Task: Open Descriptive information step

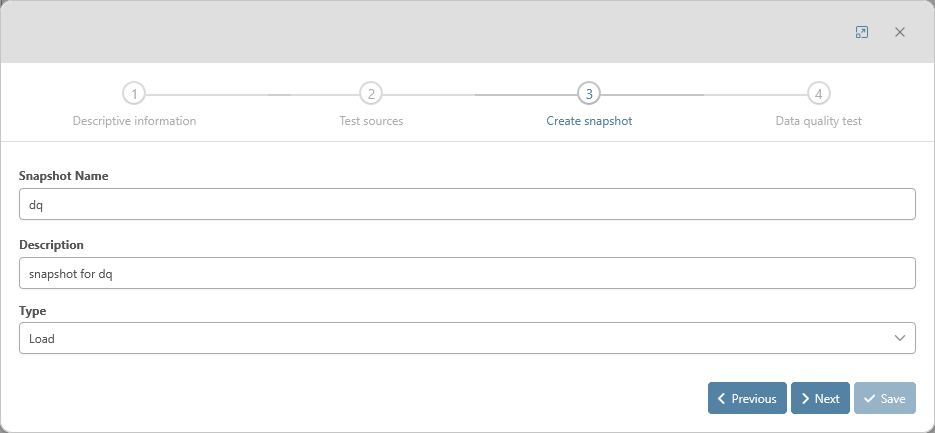Action: pyautogui.click(x=134, y=121)
